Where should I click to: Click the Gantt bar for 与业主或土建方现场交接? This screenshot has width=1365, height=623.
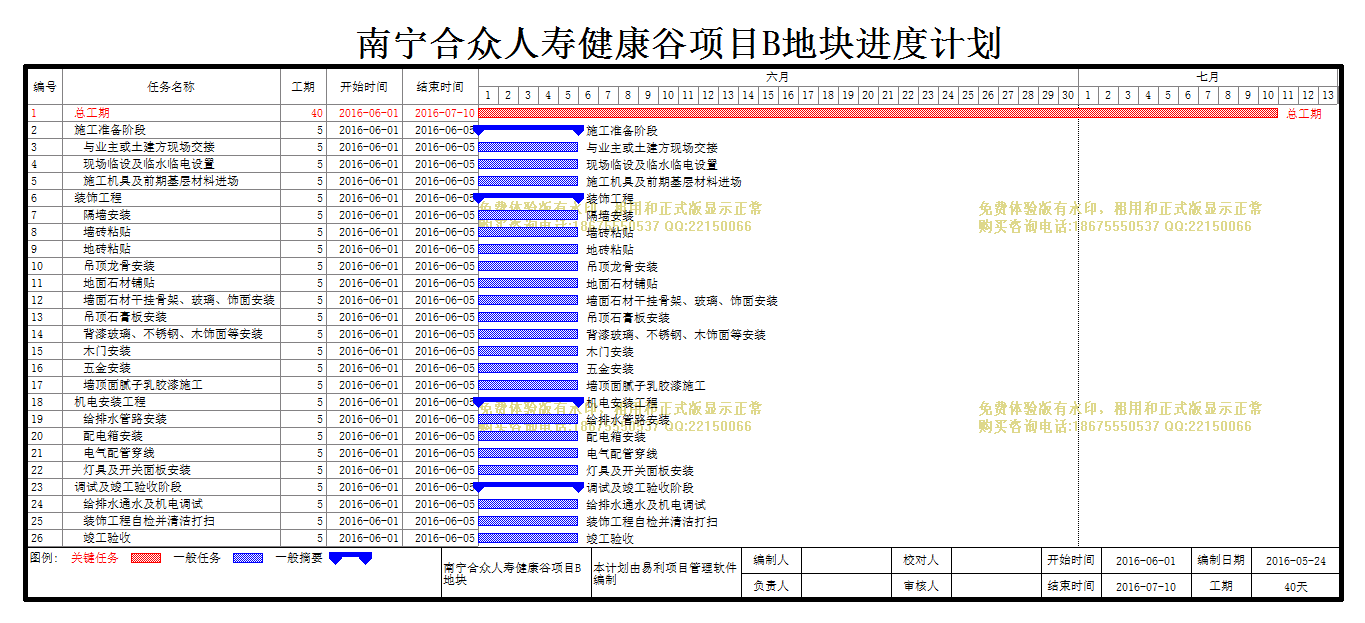click(528, 147)
